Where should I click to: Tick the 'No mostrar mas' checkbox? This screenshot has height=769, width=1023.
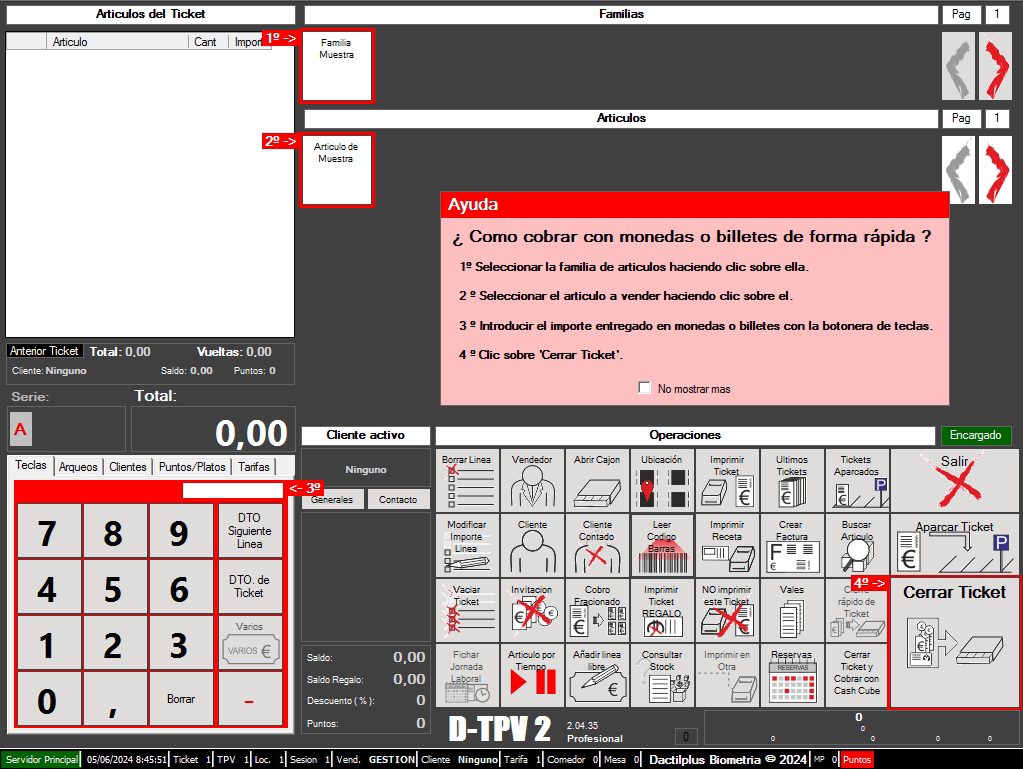[x=645, y=388]
